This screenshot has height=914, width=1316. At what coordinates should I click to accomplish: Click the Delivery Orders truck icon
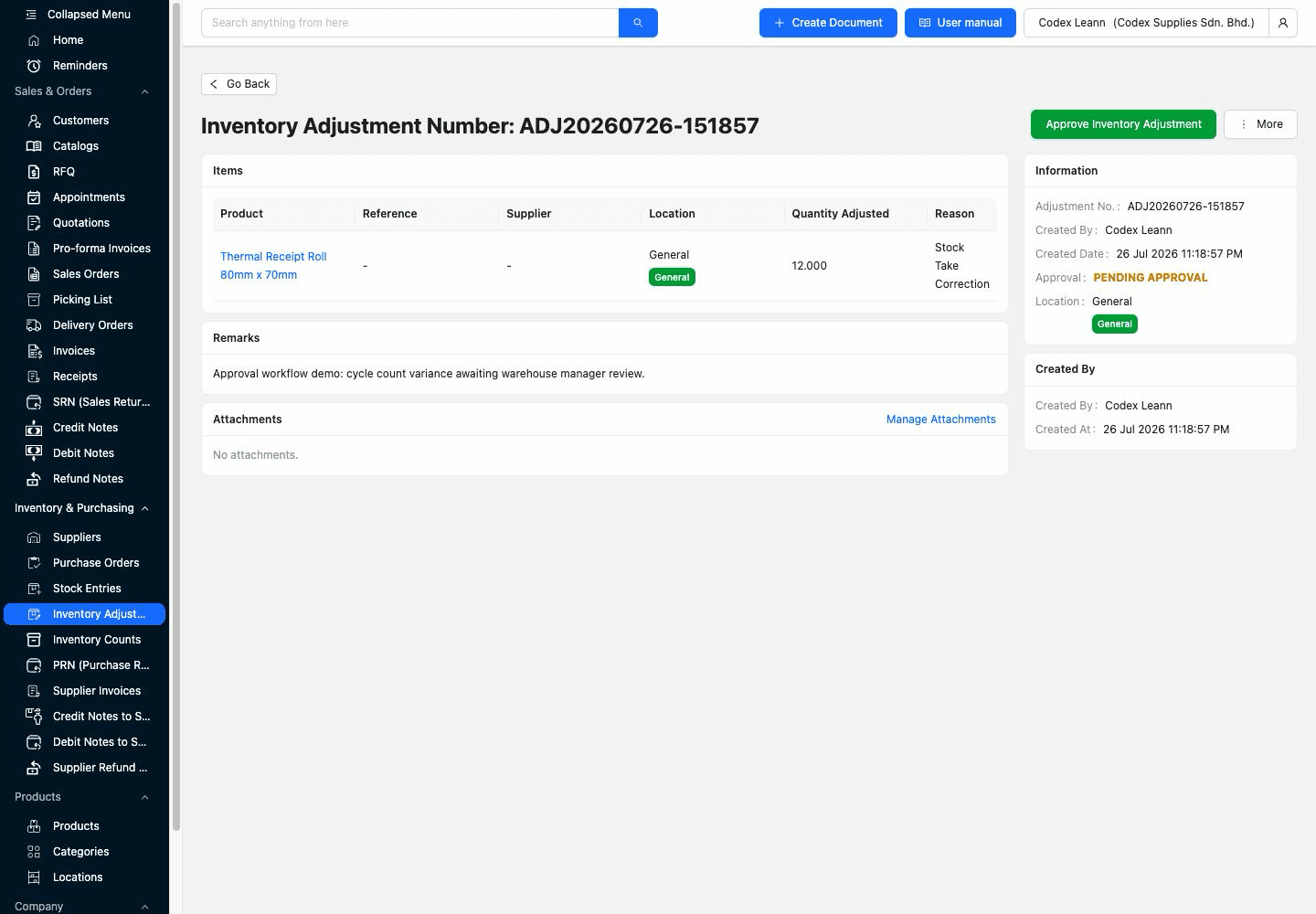pyautogui.click(x=34, y=325)
